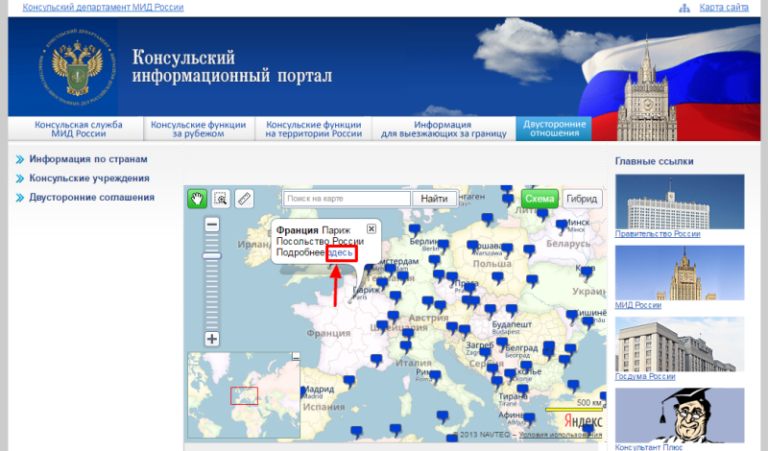Activate the magnifier zoom-area tool
768x451 pixels.
pyautogui.click(x=221, y=198)
